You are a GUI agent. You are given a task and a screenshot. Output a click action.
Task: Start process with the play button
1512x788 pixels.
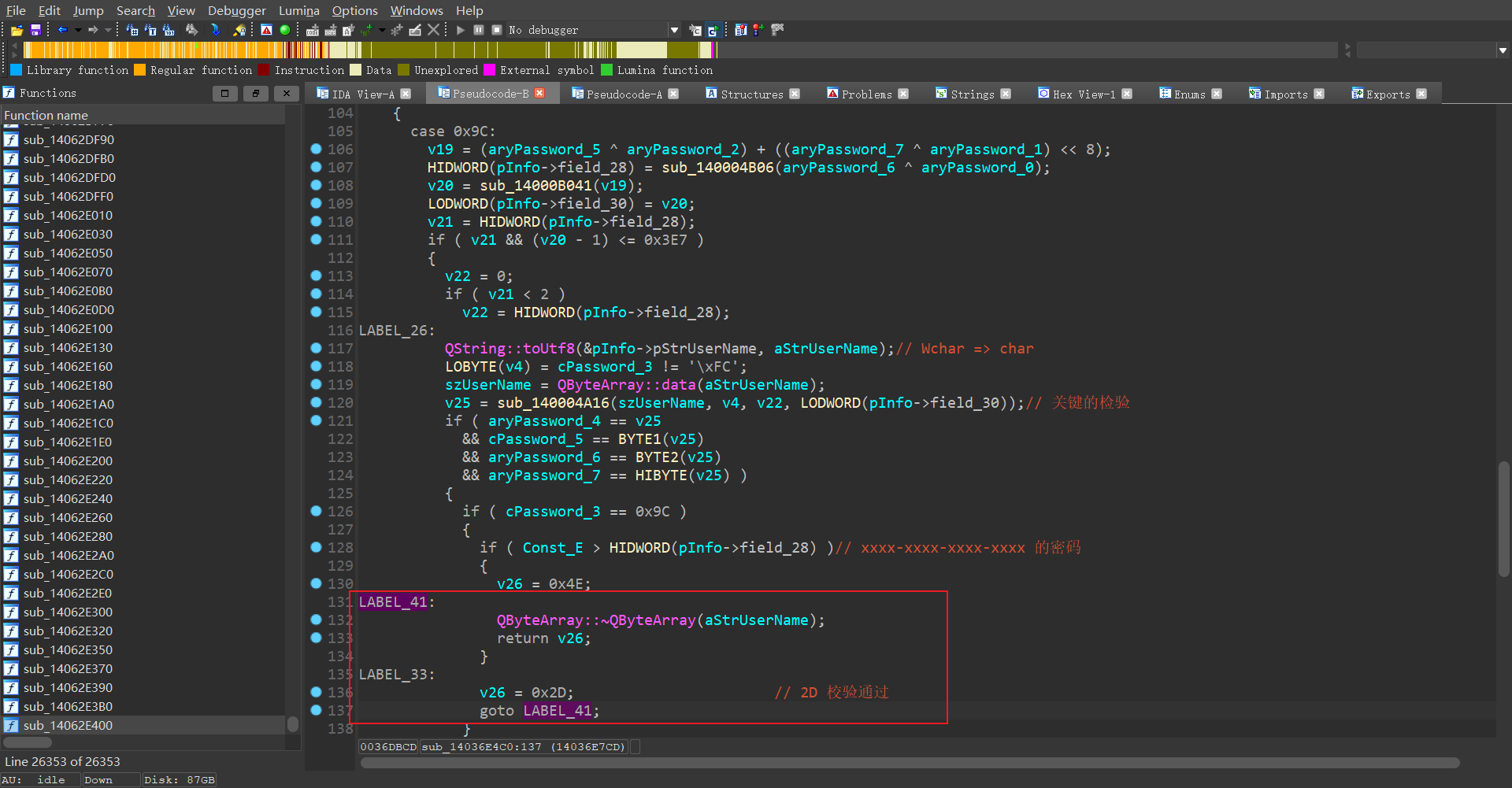point(461,30)
